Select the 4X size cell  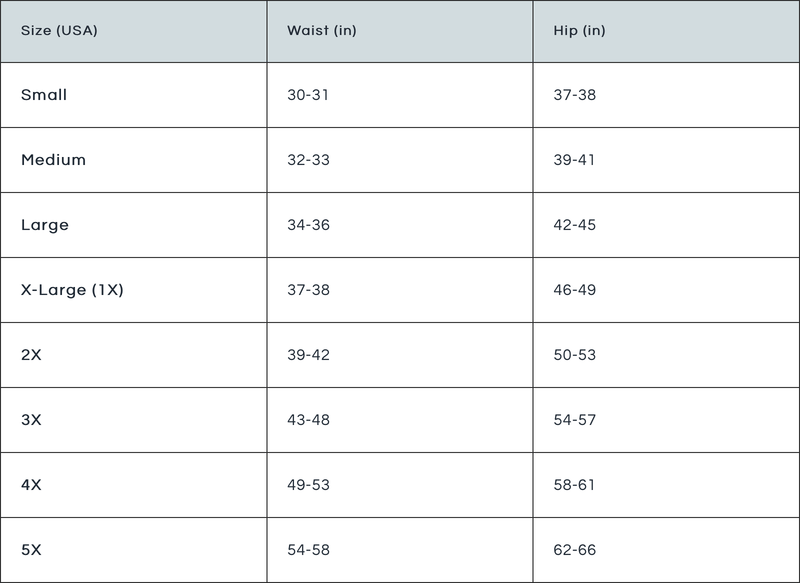tap(31, 485)
